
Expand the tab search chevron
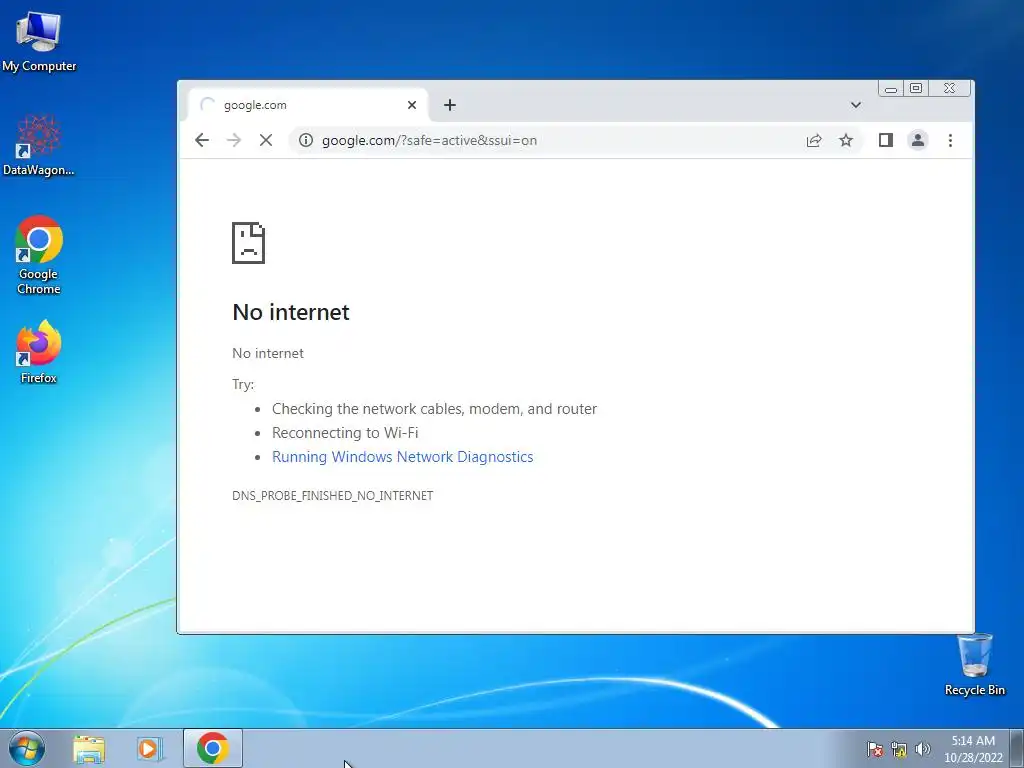856,105
